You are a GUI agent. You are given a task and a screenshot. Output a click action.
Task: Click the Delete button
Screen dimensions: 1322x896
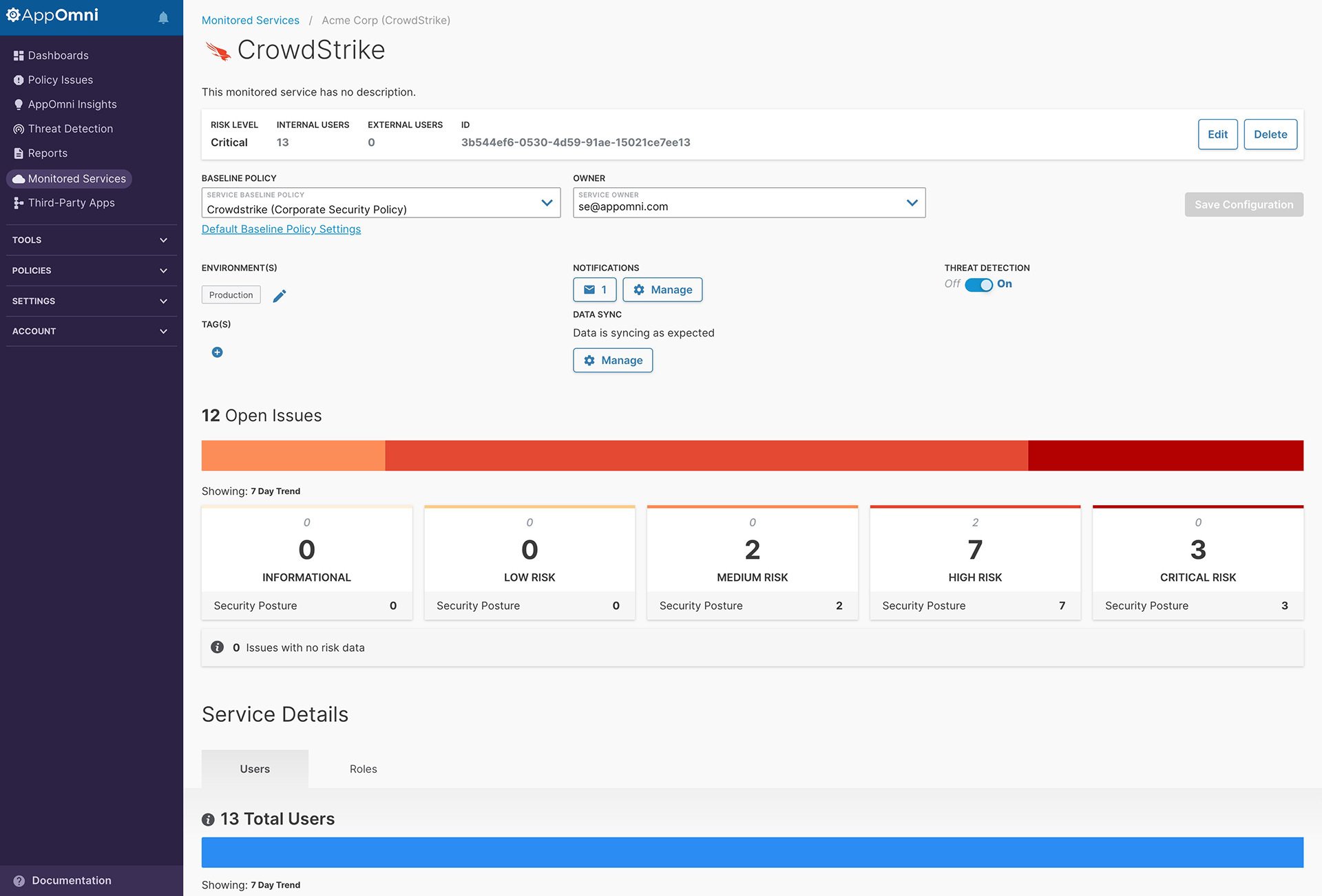1270,135
